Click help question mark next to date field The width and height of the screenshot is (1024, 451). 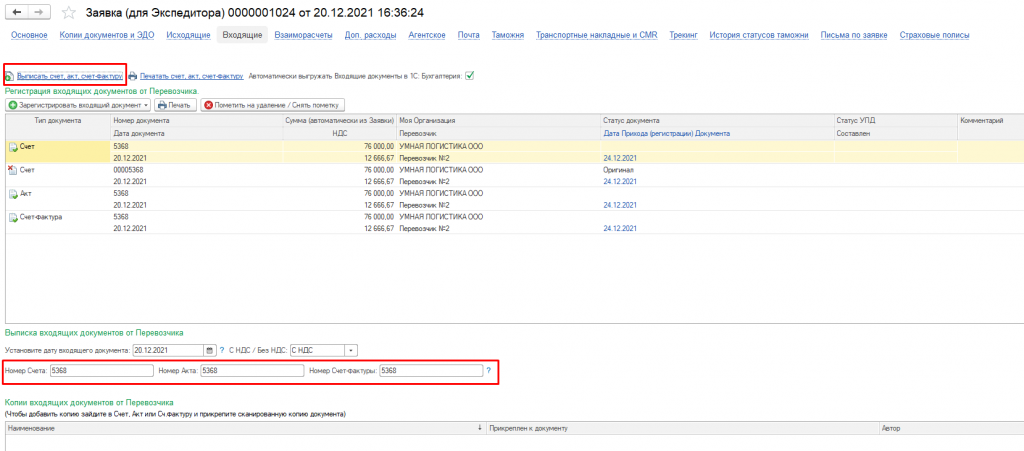click(x=222, y=350)
